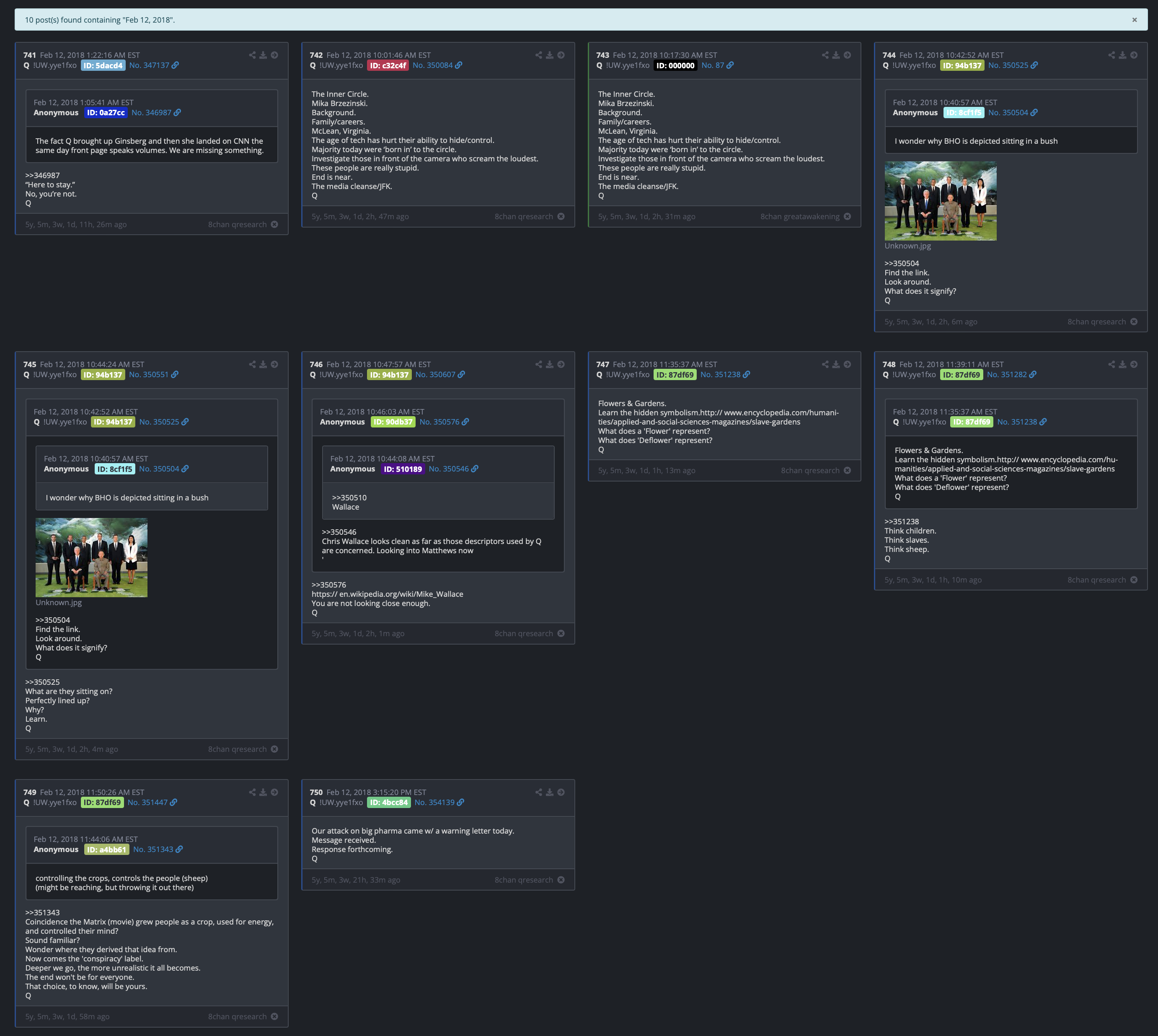The width and height of the screenshot is (1158, 1036).
Task: Click black ID badge 000000
Action: click(675, 65)
